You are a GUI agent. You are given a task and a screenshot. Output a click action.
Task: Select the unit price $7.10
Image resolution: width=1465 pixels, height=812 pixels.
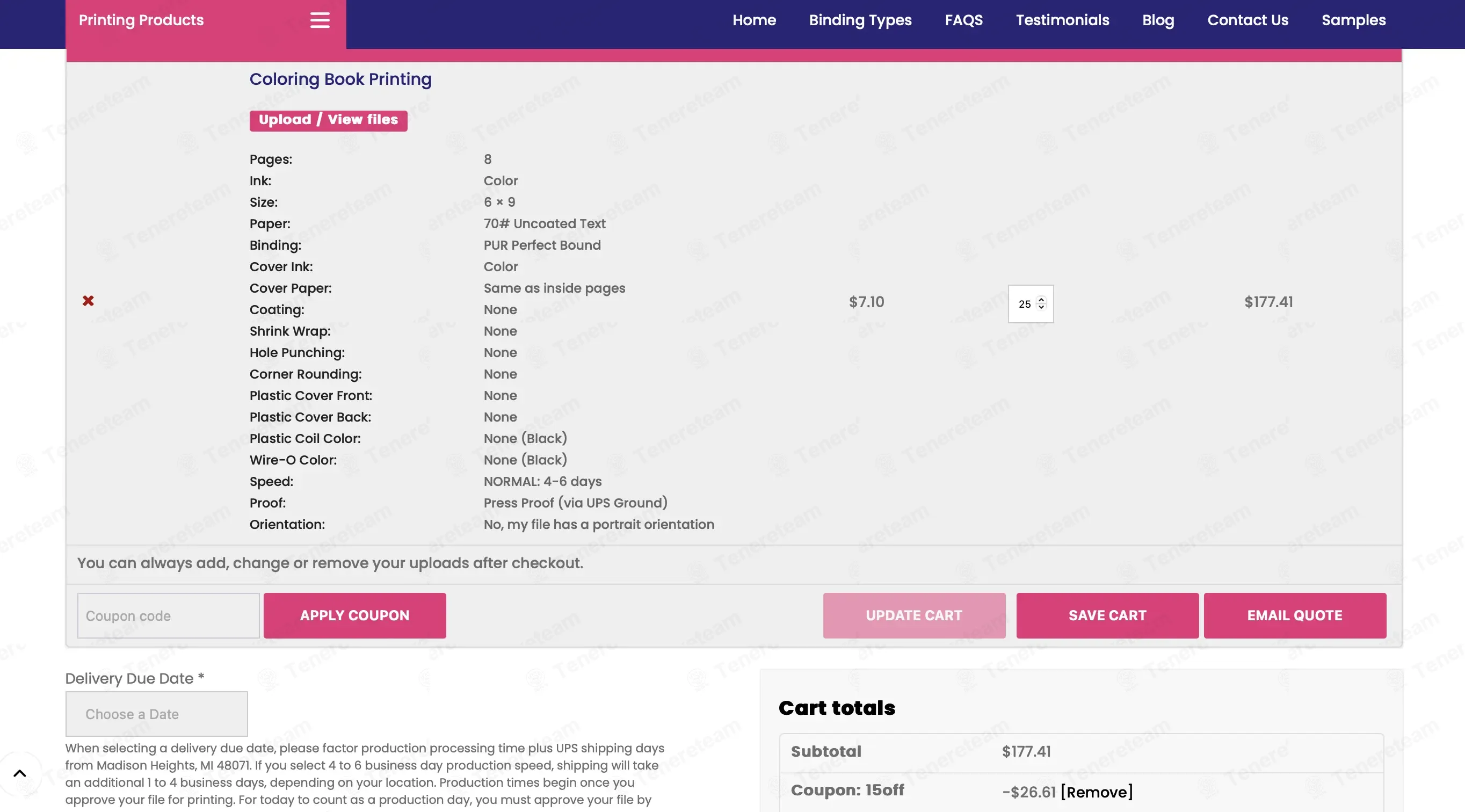(867, 302)
